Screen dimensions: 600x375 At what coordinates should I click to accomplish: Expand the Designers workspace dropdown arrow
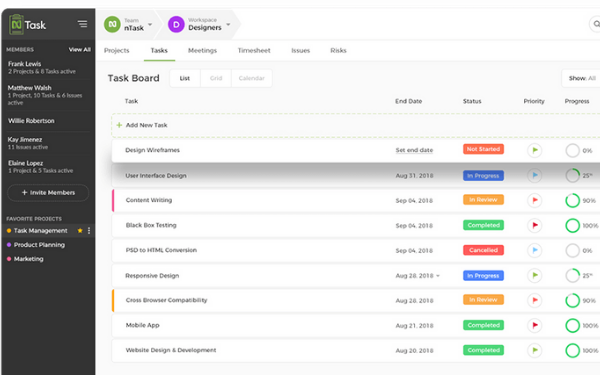228,24
